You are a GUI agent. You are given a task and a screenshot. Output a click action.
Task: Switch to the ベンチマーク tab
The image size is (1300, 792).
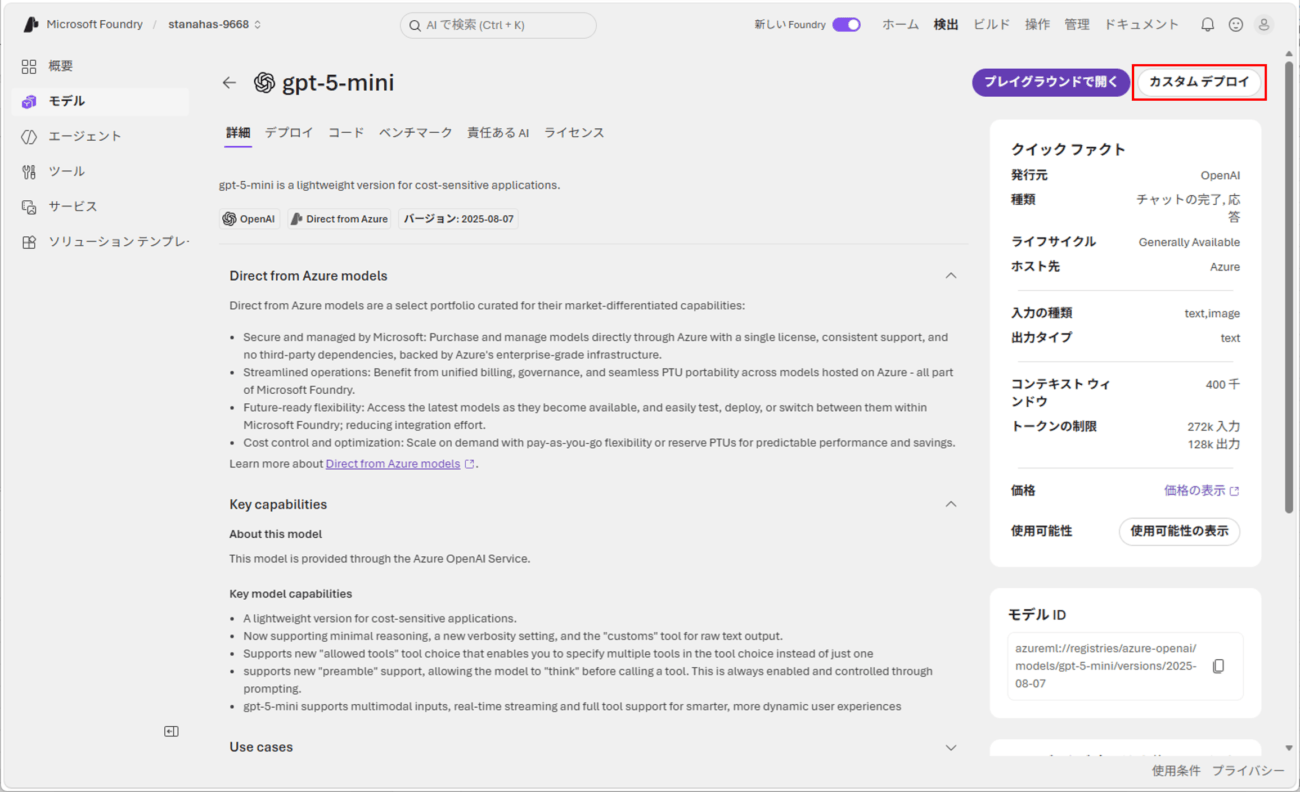coord(415,132)
